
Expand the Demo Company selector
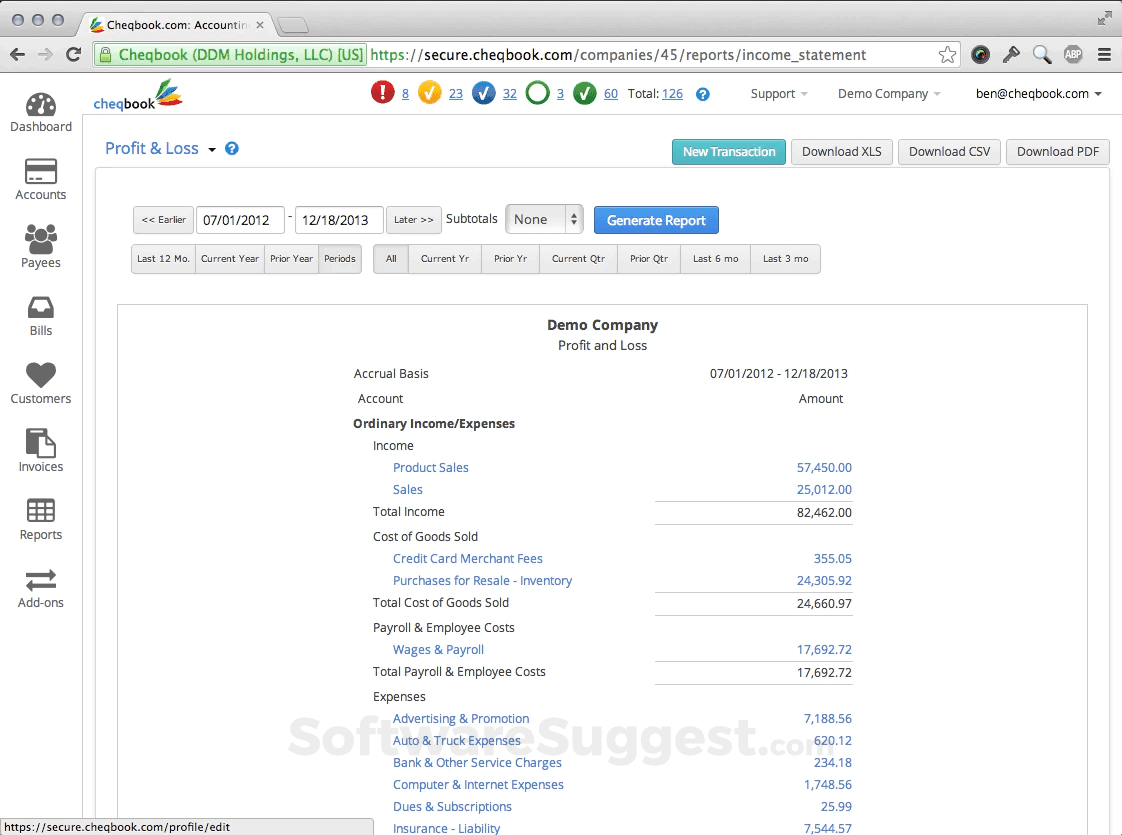(888, 93)
